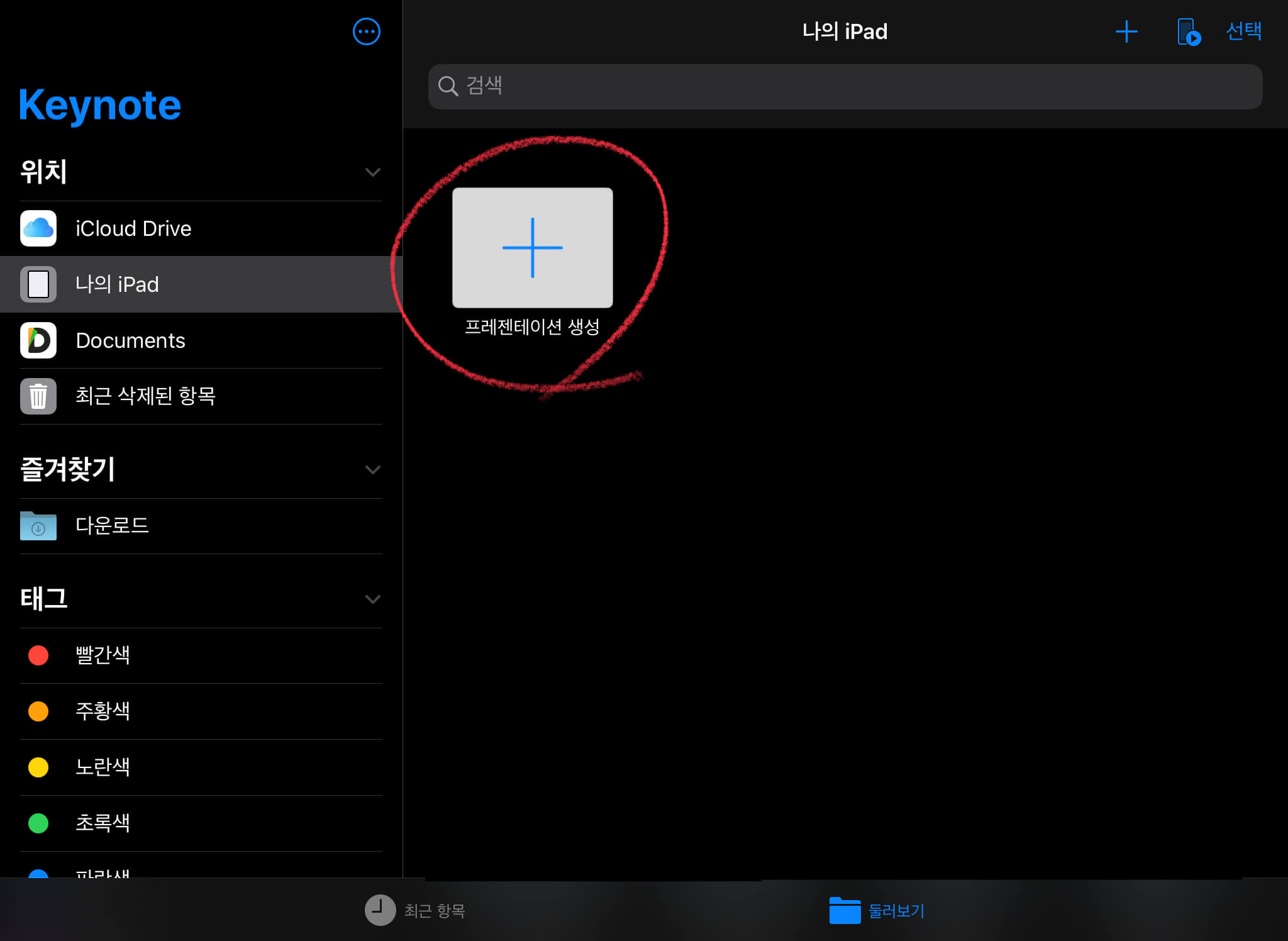Collapse the 태그 section chevron
Viewport: 1288px width, 941px height.
click(x=373, y=599)
